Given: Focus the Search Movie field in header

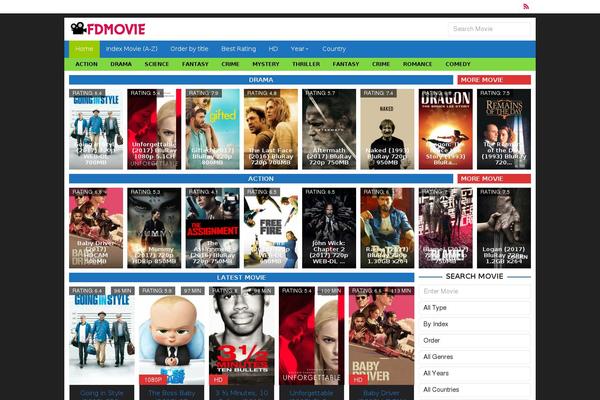Looking at the screenshot, I should pyautogui.click(x=489, y=29).
